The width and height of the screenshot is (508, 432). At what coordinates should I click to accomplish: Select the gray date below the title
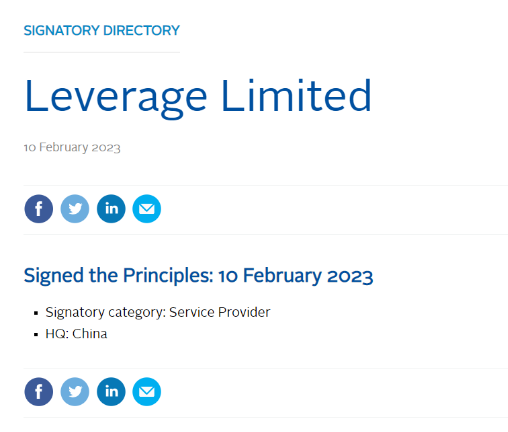tap(72, 147)
